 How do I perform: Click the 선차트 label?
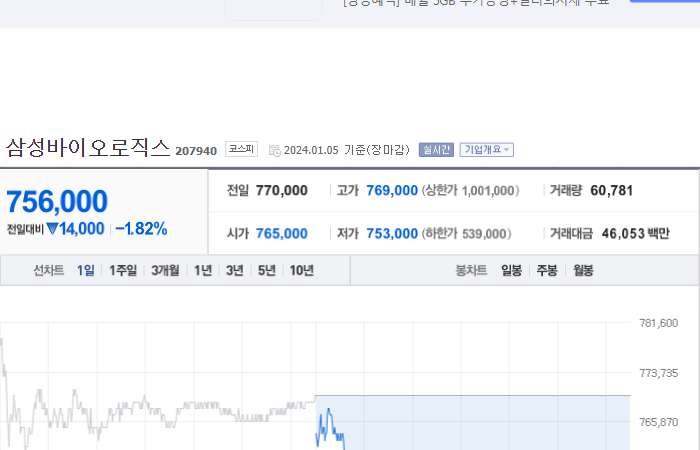click(49, 270)
